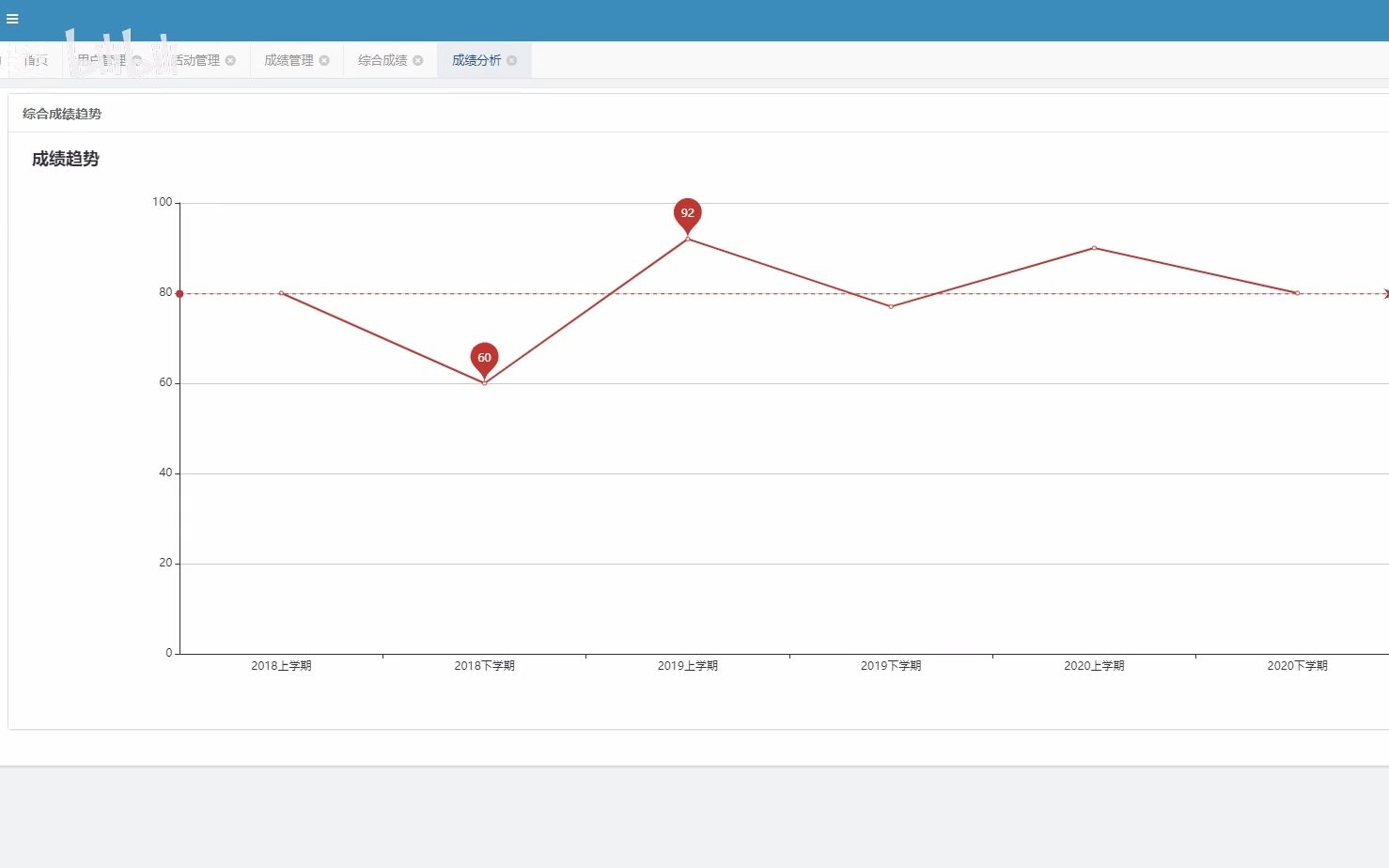This screenshot has width=1389, height=868.
Task: Click the 2018上学期 data point on line
Action: click(281, 293)
